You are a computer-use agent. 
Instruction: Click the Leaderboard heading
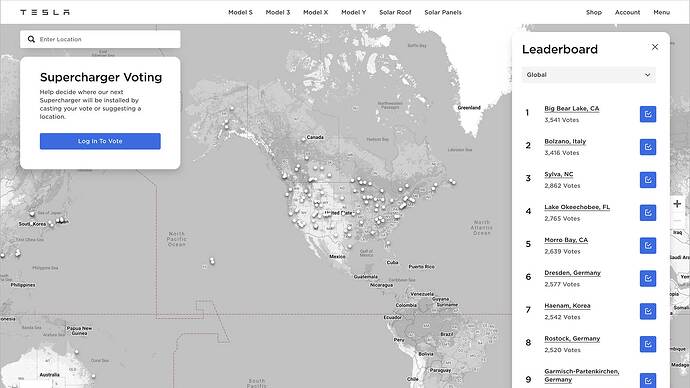pos(560,49)
